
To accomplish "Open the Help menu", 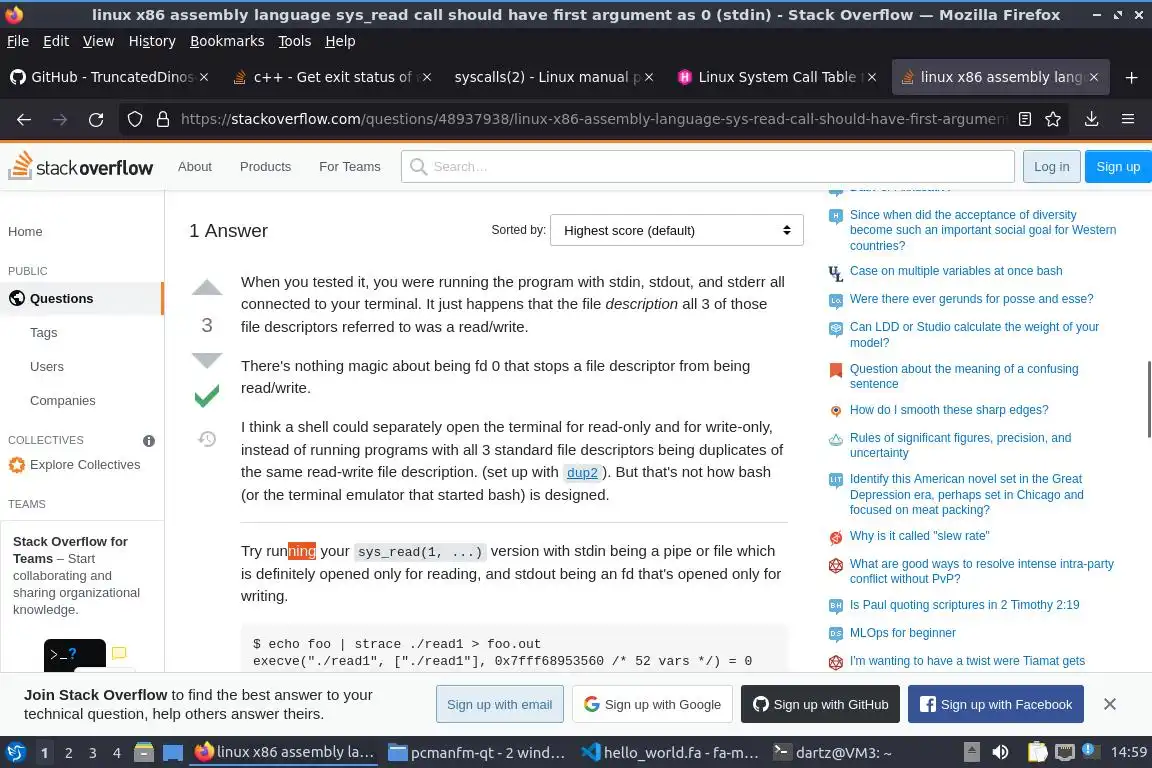I will (340, 41).
